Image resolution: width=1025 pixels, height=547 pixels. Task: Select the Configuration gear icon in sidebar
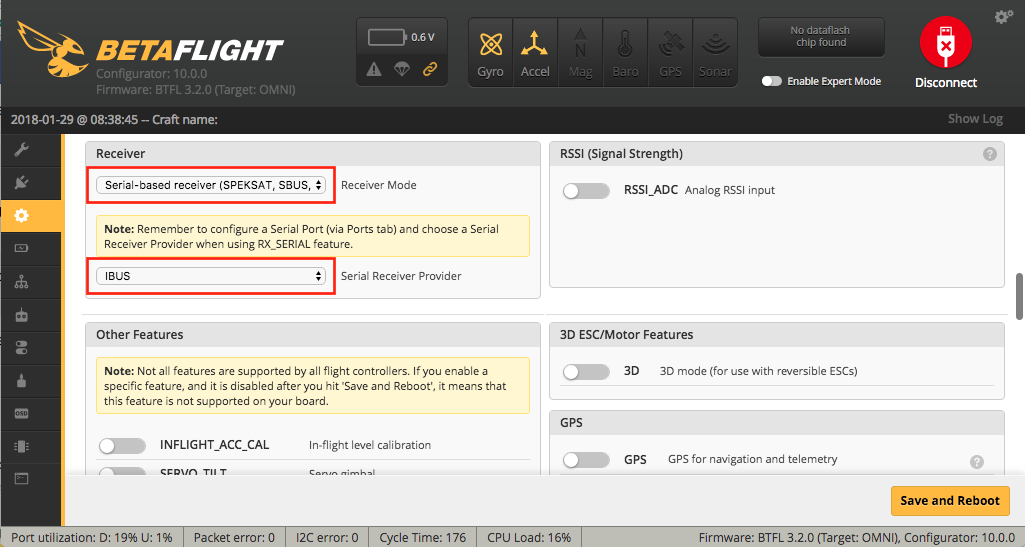point(22,216)
